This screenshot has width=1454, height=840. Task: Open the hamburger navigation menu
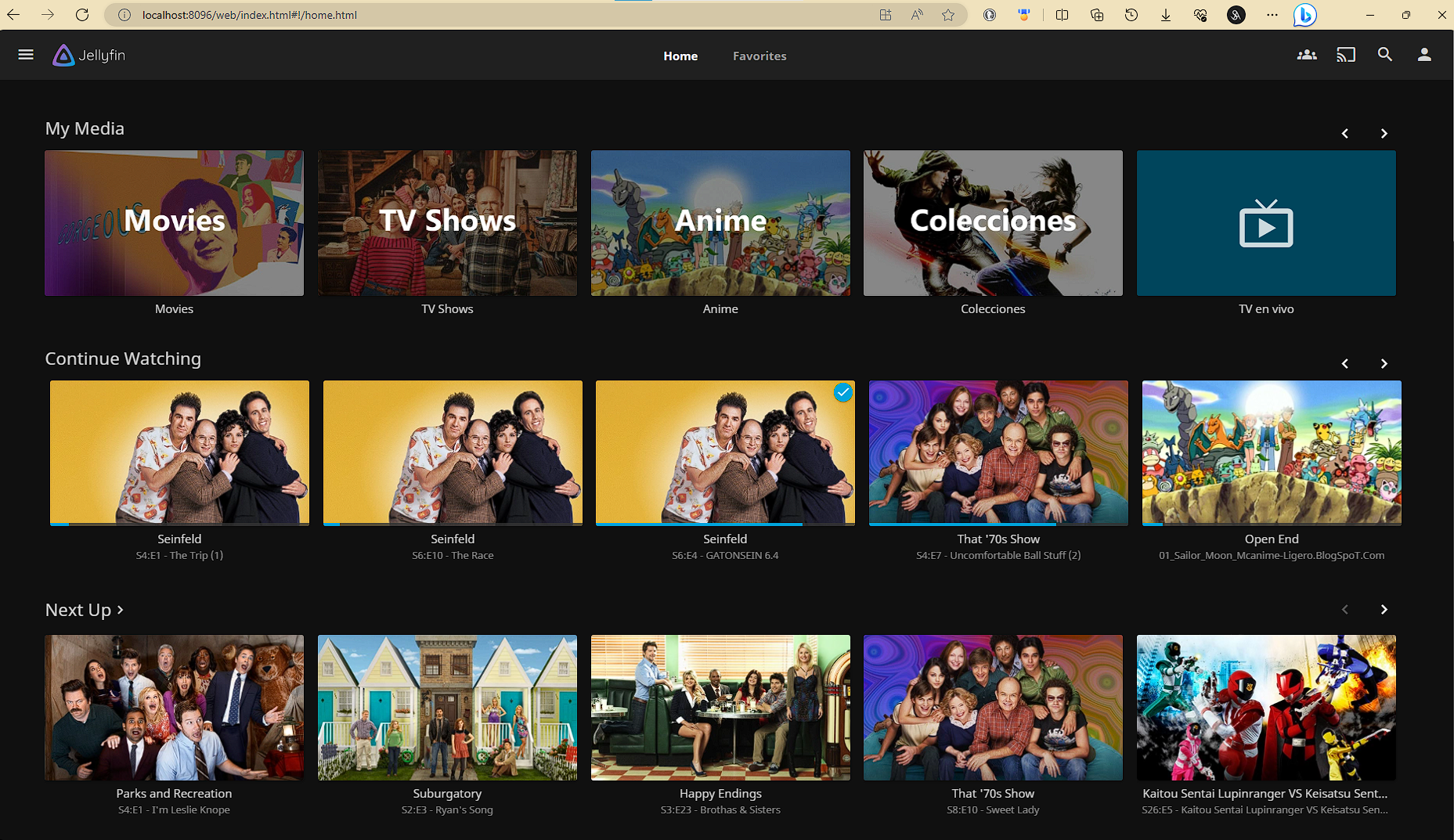26,55
